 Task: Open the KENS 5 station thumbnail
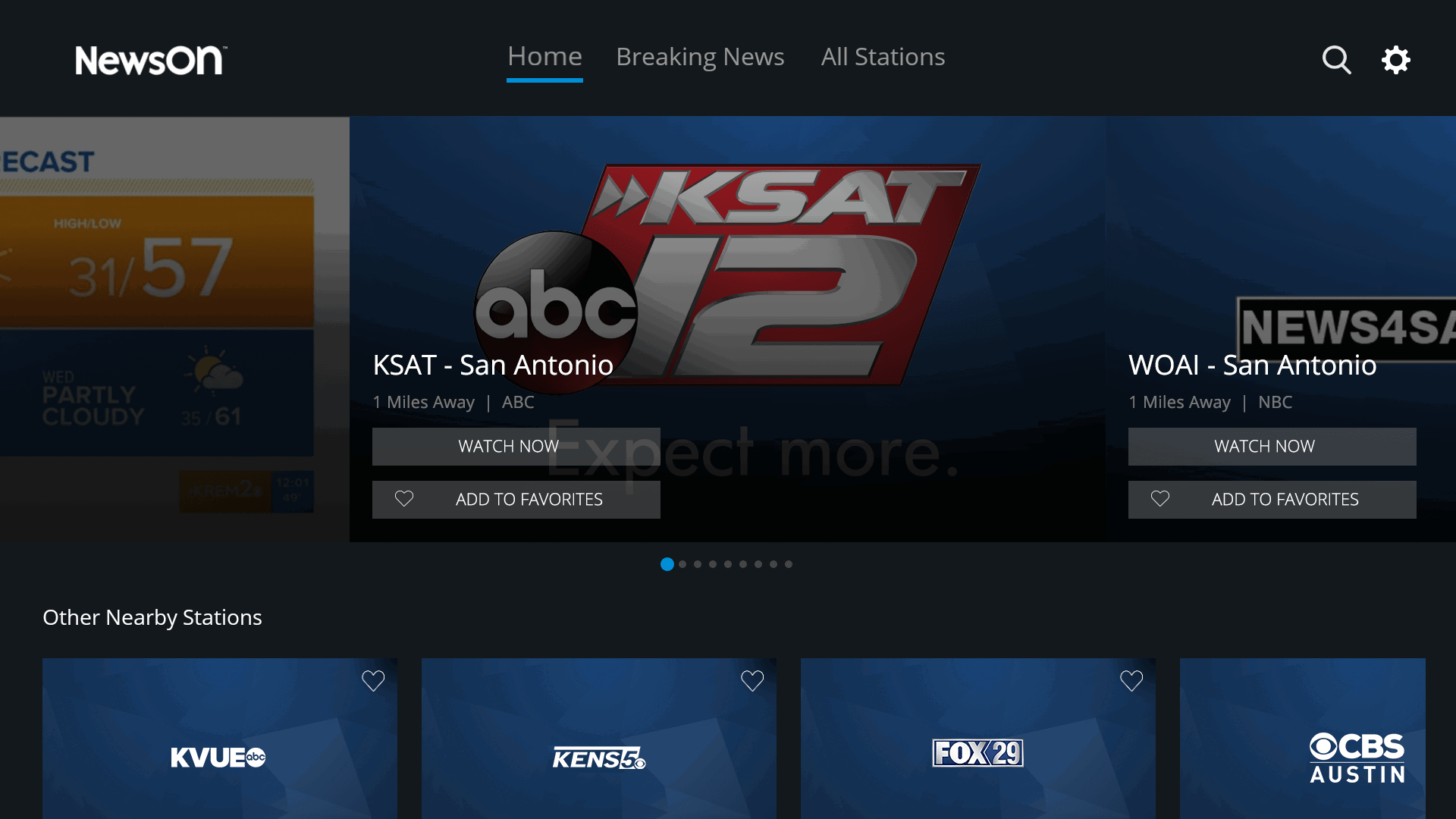tap(599, 738)
